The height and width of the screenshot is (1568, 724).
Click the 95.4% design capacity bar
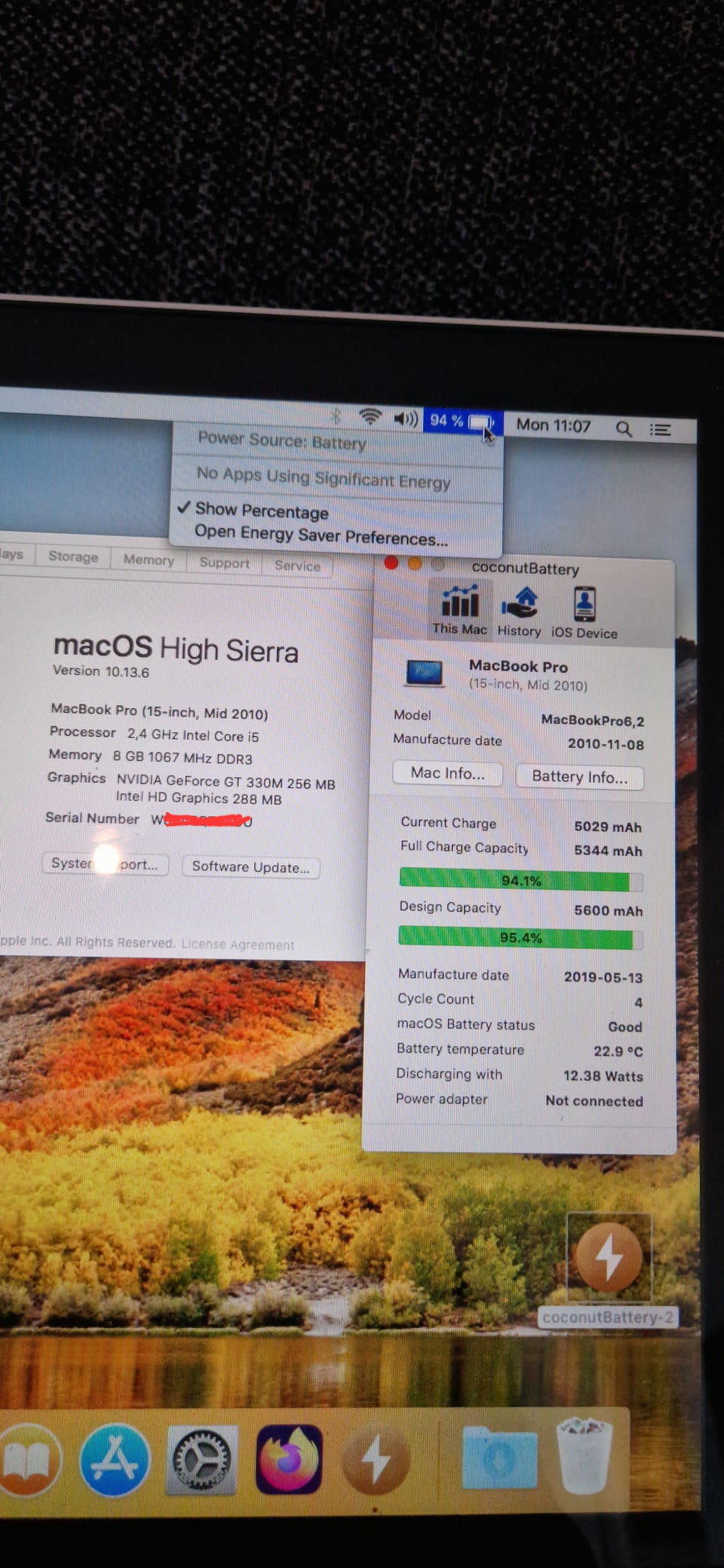coord(520,937)
